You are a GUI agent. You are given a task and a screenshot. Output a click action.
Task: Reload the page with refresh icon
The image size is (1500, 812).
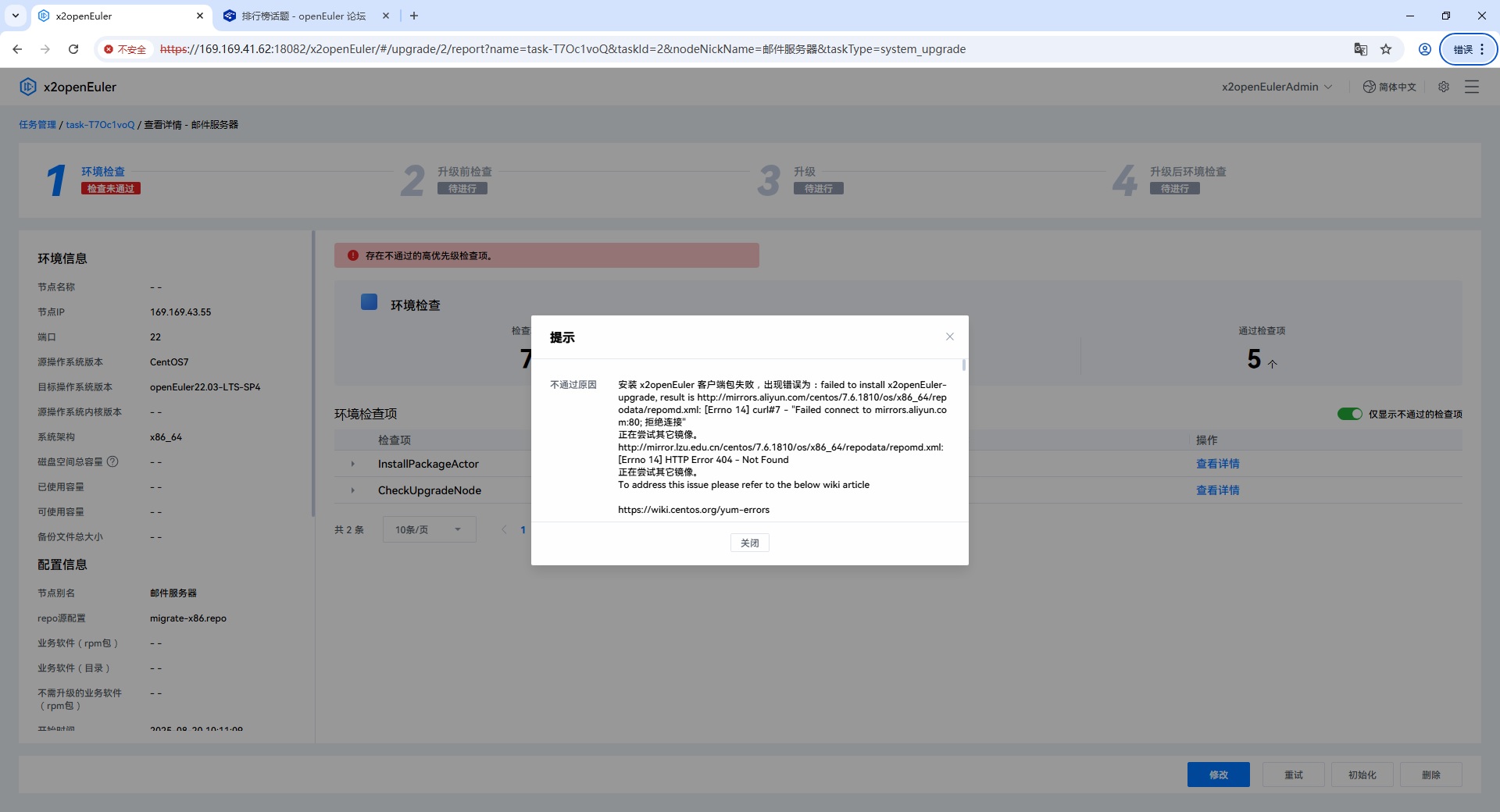coord(73,49)
